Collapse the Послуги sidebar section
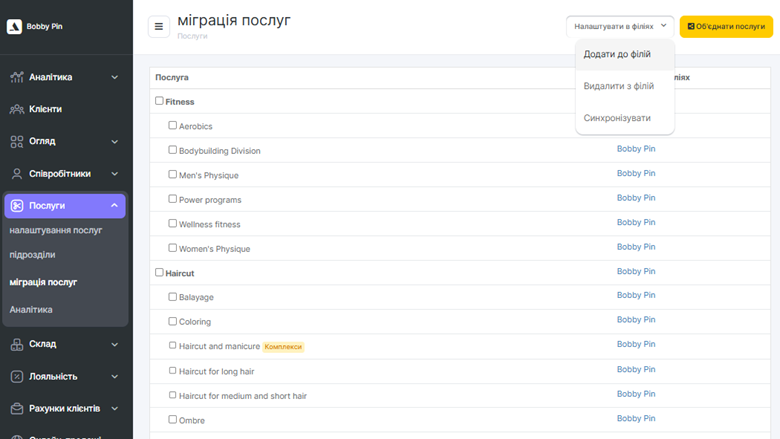The image size is (780, 439). pos(114,206)
